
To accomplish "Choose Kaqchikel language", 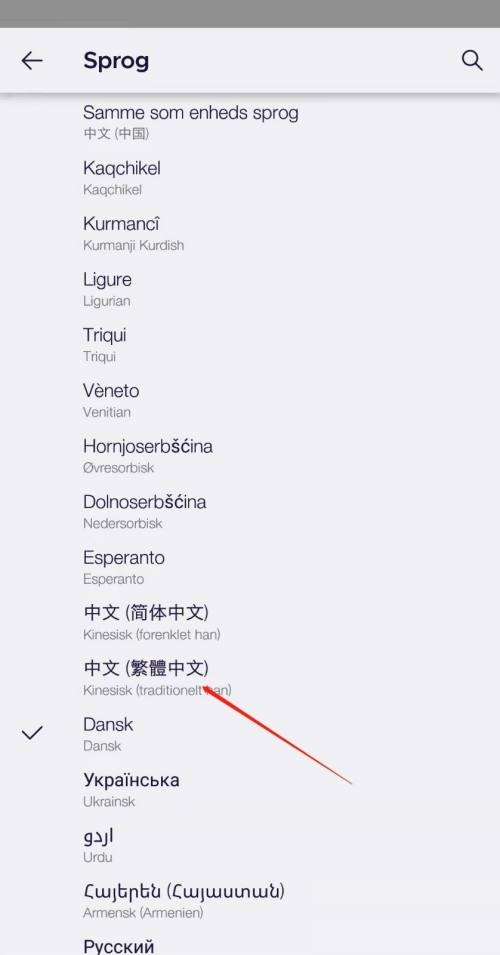I will pos(250,178).
